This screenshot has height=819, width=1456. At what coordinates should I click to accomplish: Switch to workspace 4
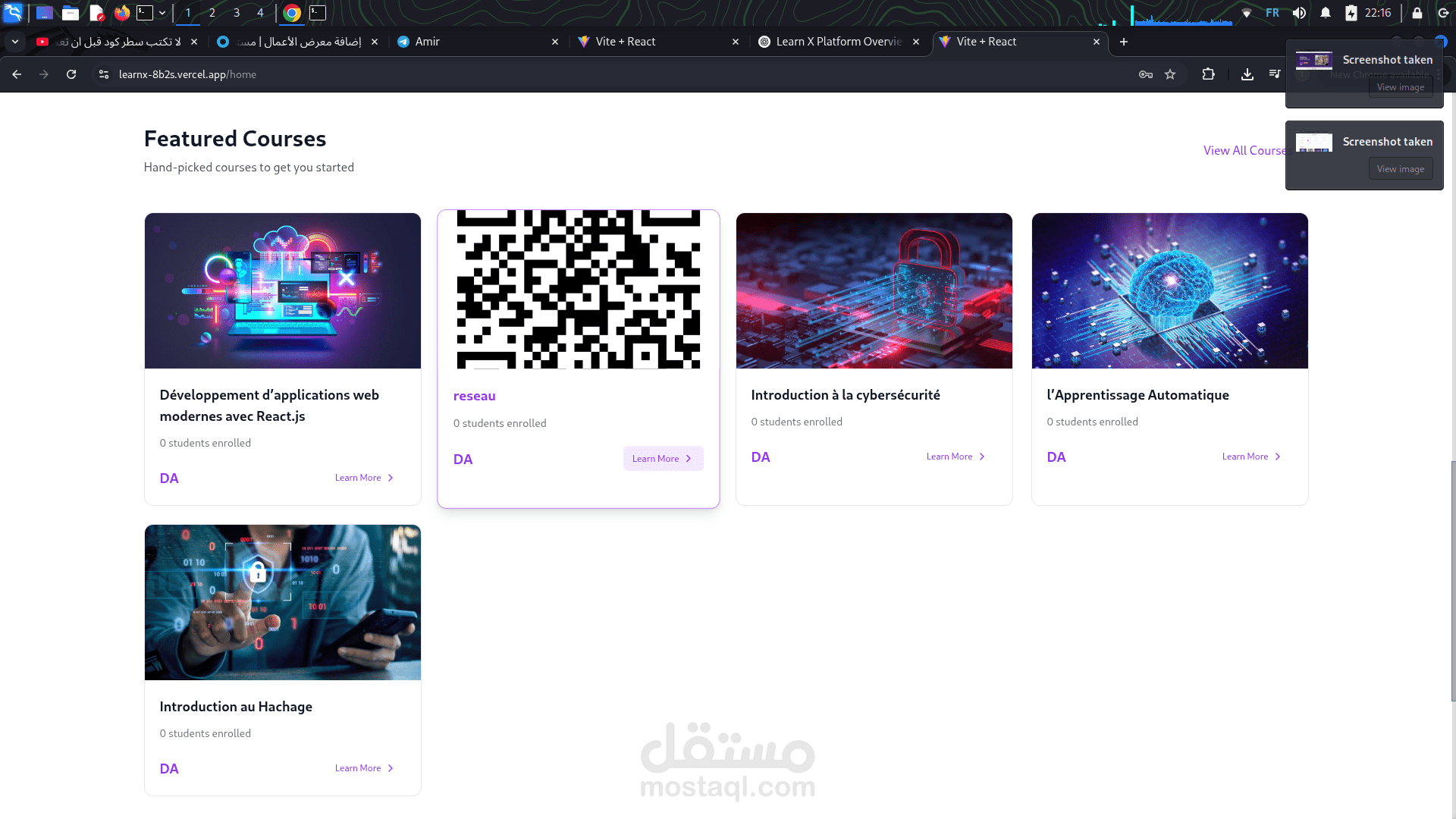coord(260,13)
